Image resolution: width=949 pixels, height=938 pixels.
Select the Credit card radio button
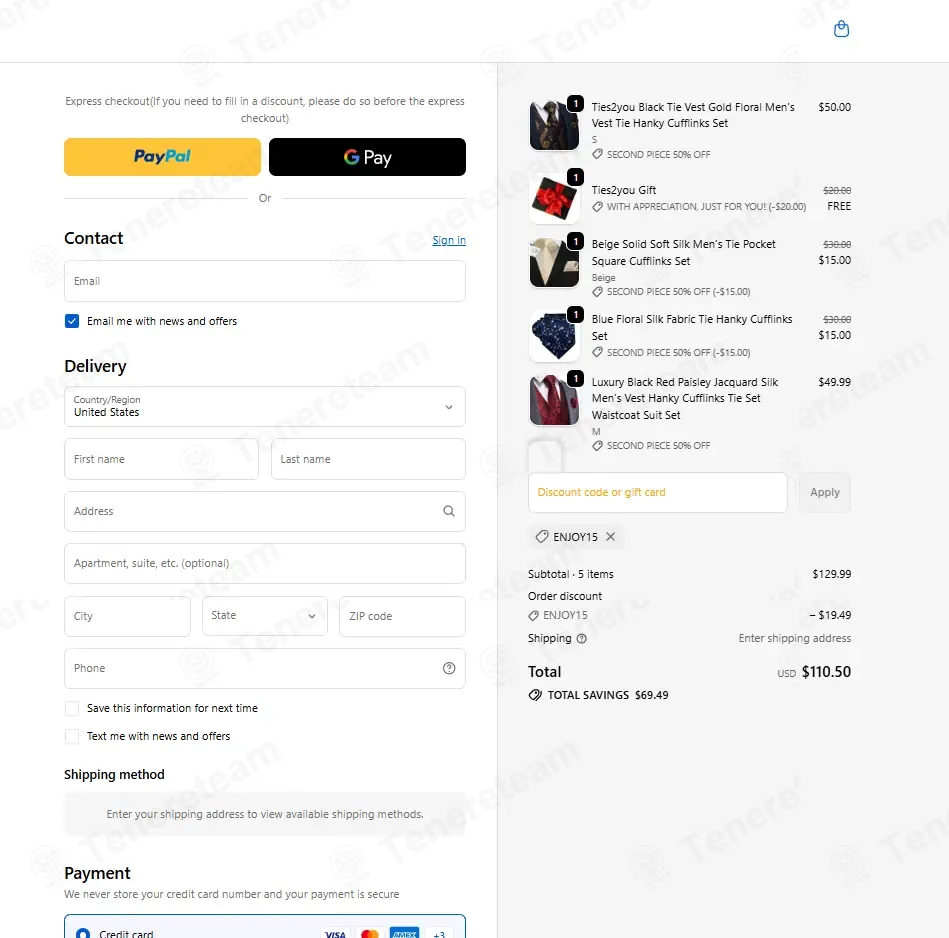pos(83,934)
